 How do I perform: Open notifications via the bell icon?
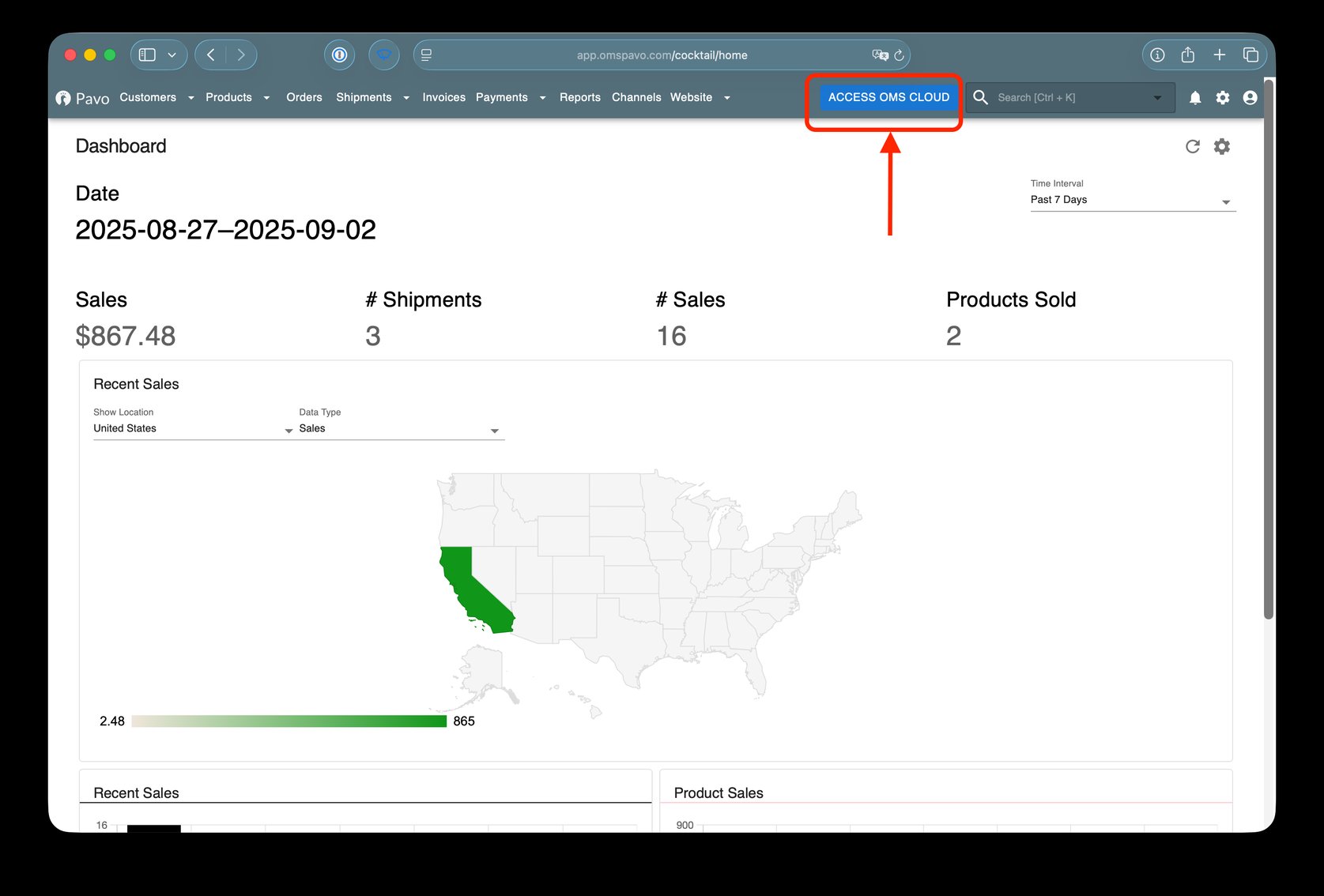coord(1195,97)
